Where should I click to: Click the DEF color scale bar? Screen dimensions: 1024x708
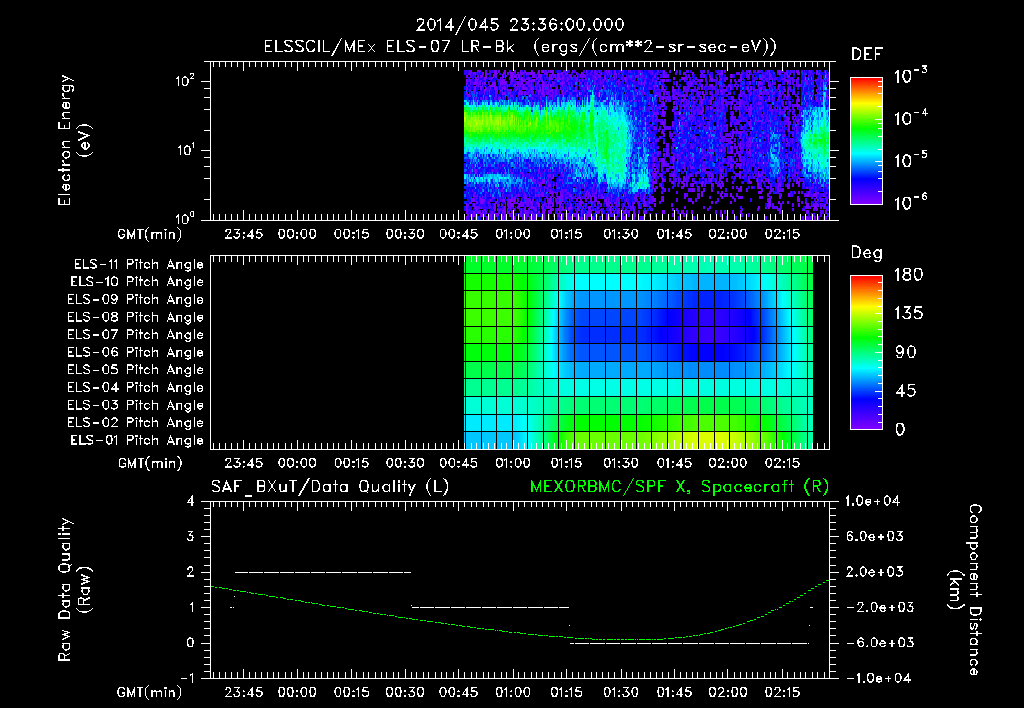[x=866, y=140]
